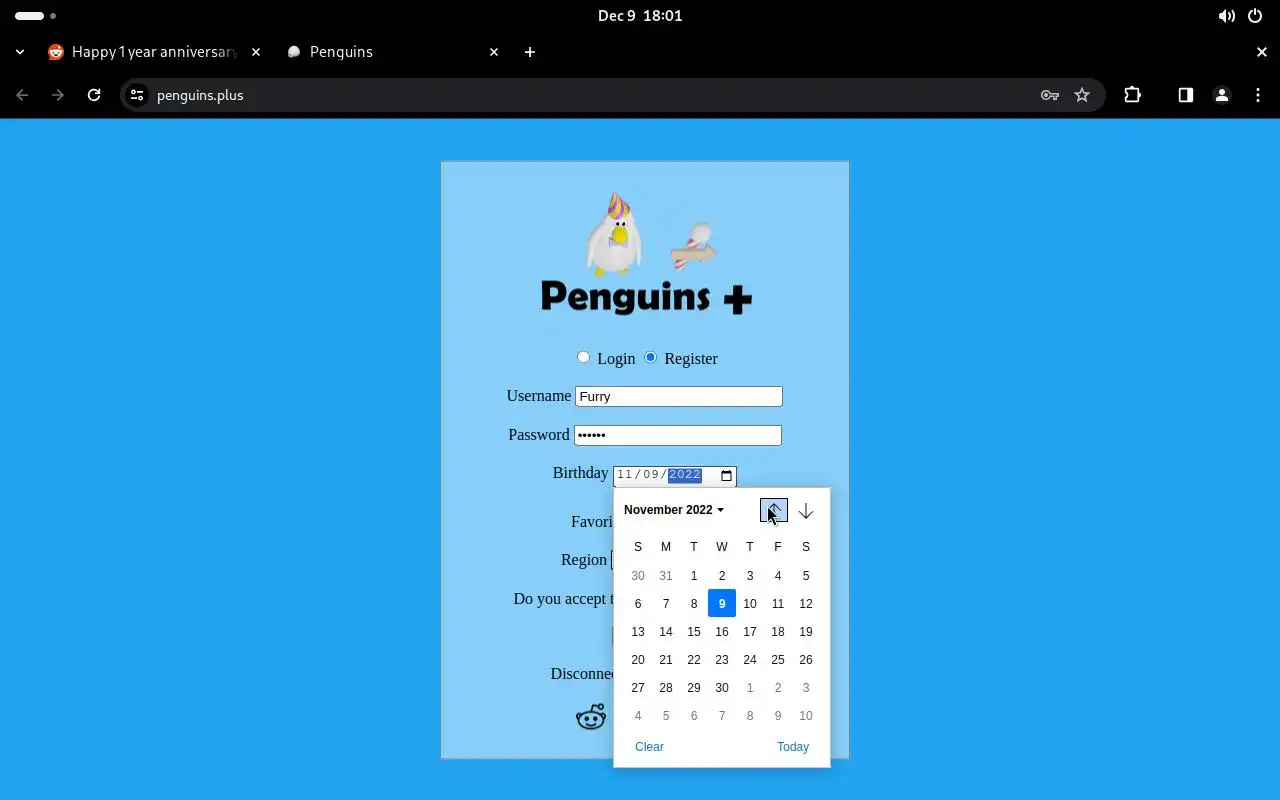This screenshot has width=1280, height=800.
Task: Switch to the Penguins tab
Action: click(390, 52)
